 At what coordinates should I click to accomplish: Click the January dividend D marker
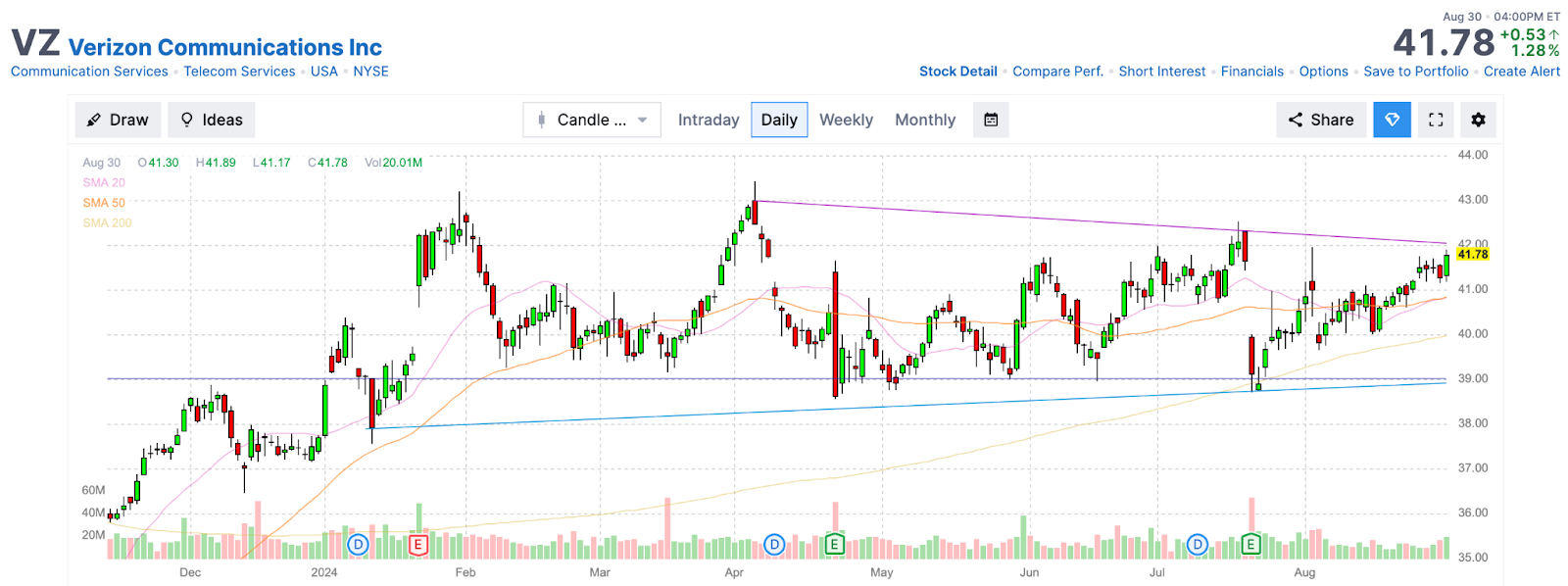click(x=358, y=545)
